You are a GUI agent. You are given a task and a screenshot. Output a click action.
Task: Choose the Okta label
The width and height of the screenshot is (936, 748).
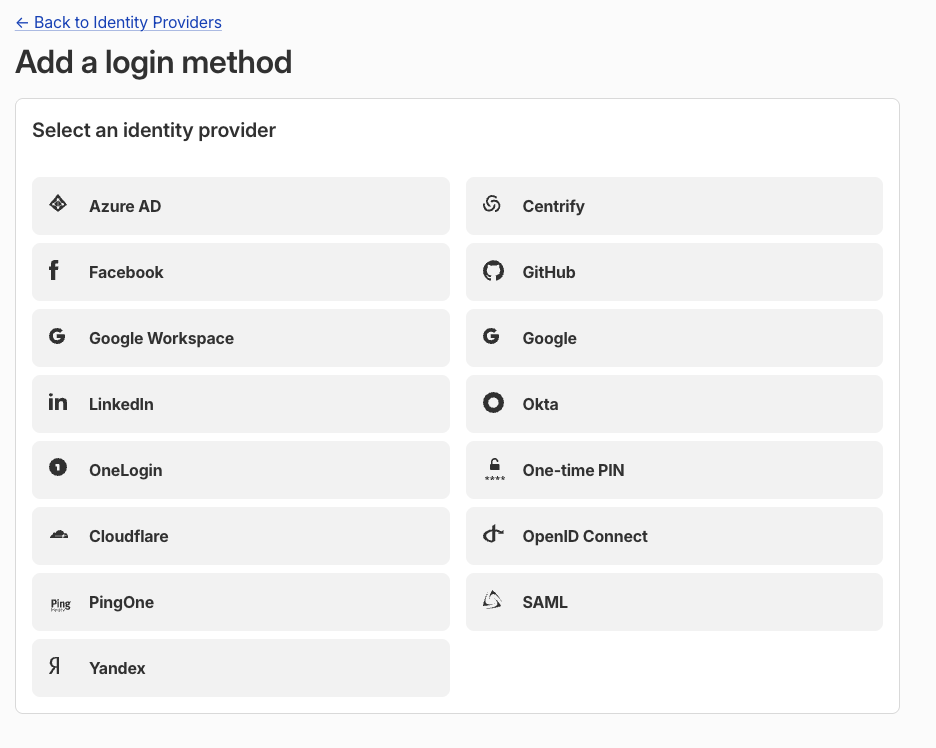tap(540, 404)
